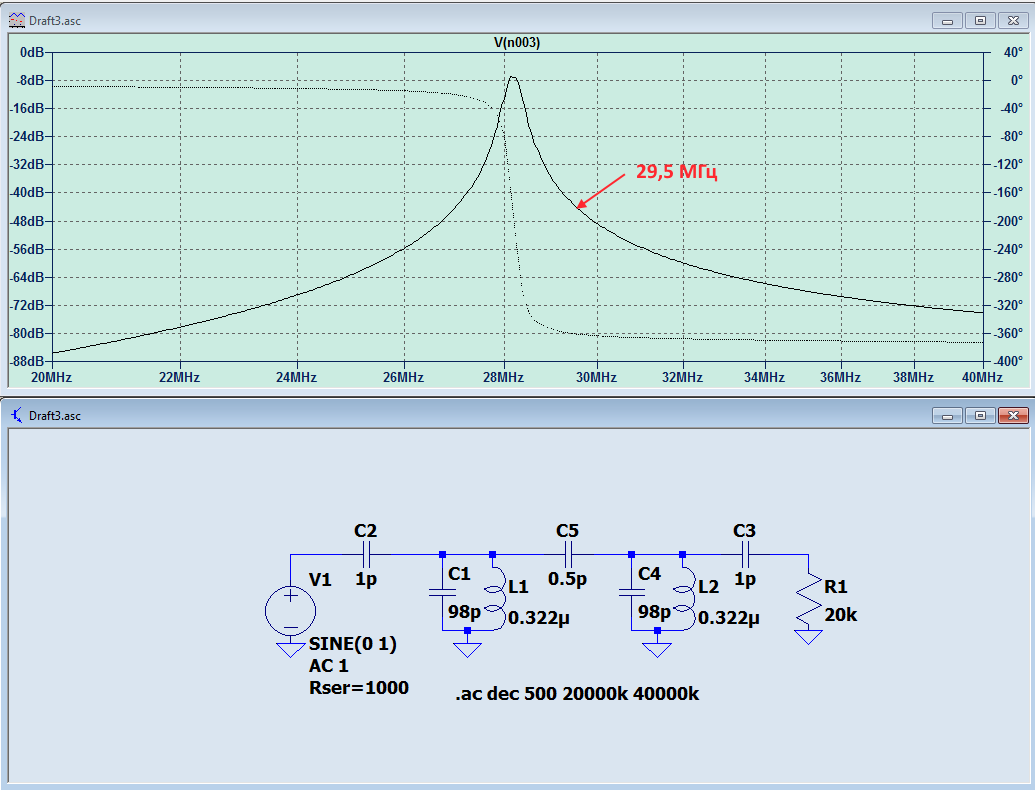1035x790 pixels.
Task: Click the wire junction node above C1
Action: [442, 554]
